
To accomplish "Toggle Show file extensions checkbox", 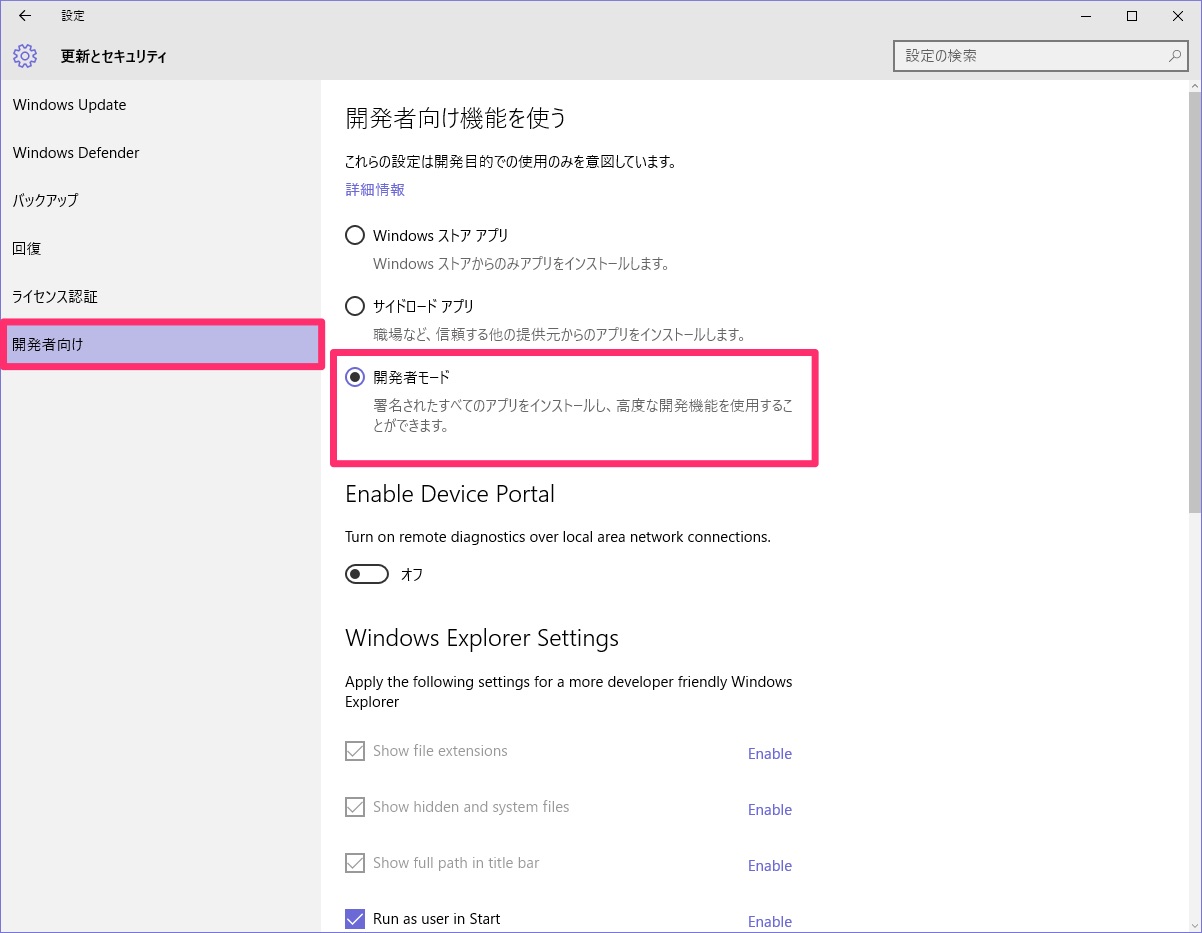I will [355, 751].
